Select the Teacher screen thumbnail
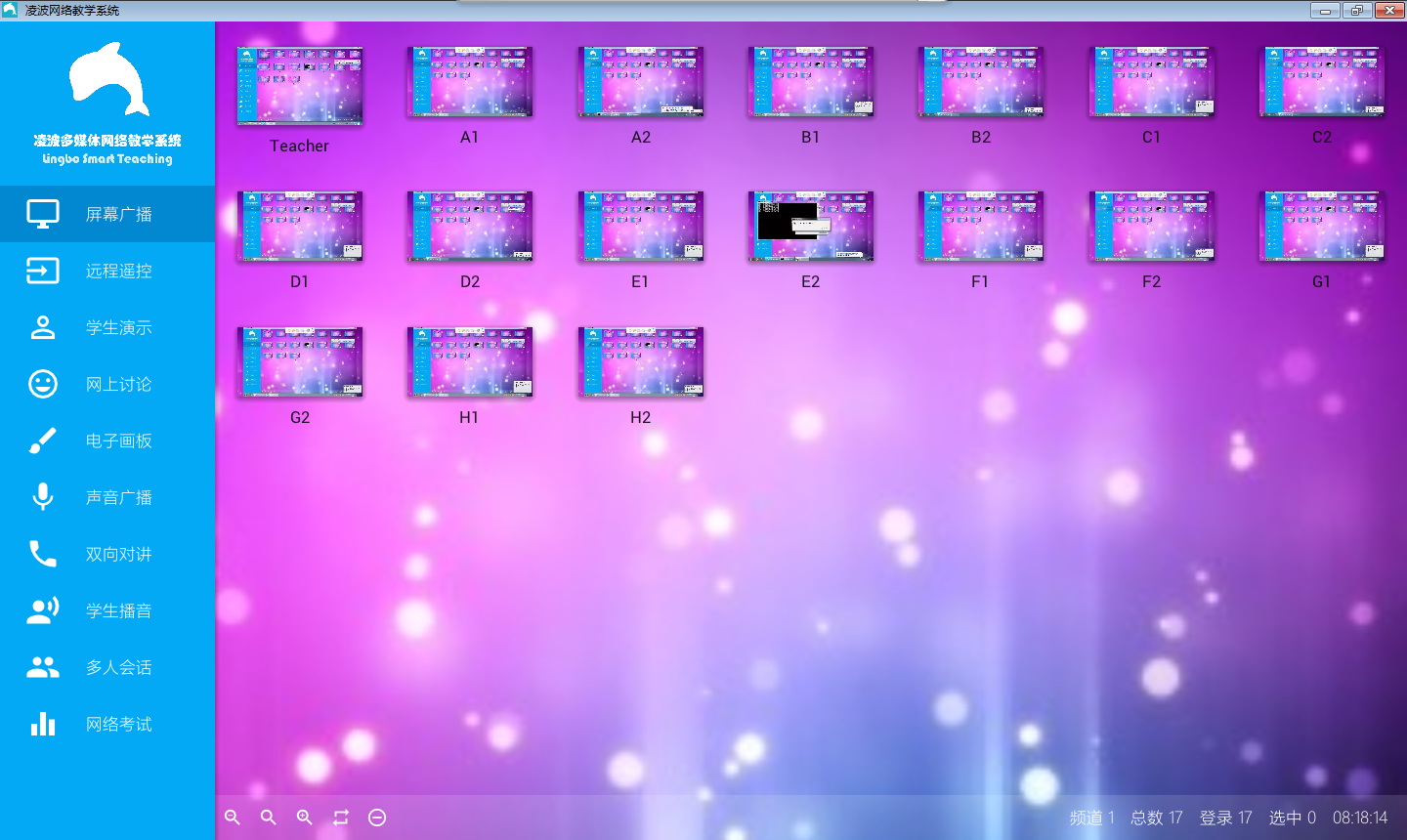Image resolution: width=1407 pixels, height=840 pixels. [x=300, y=86]
